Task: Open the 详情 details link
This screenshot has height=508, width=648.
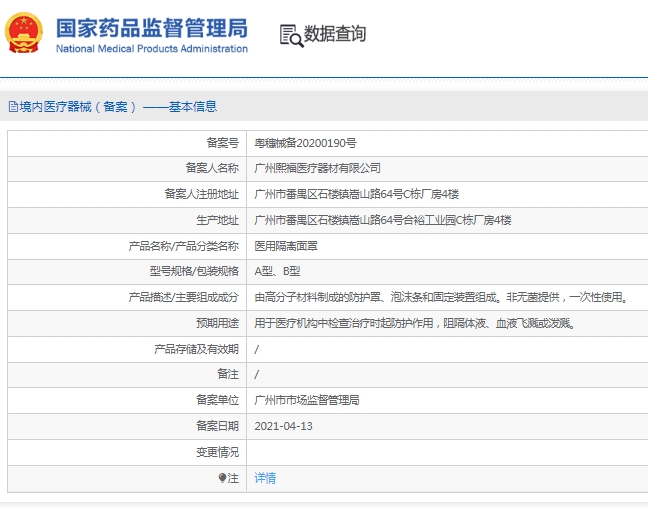Action: pyautogui.click(x=265, y=478)
